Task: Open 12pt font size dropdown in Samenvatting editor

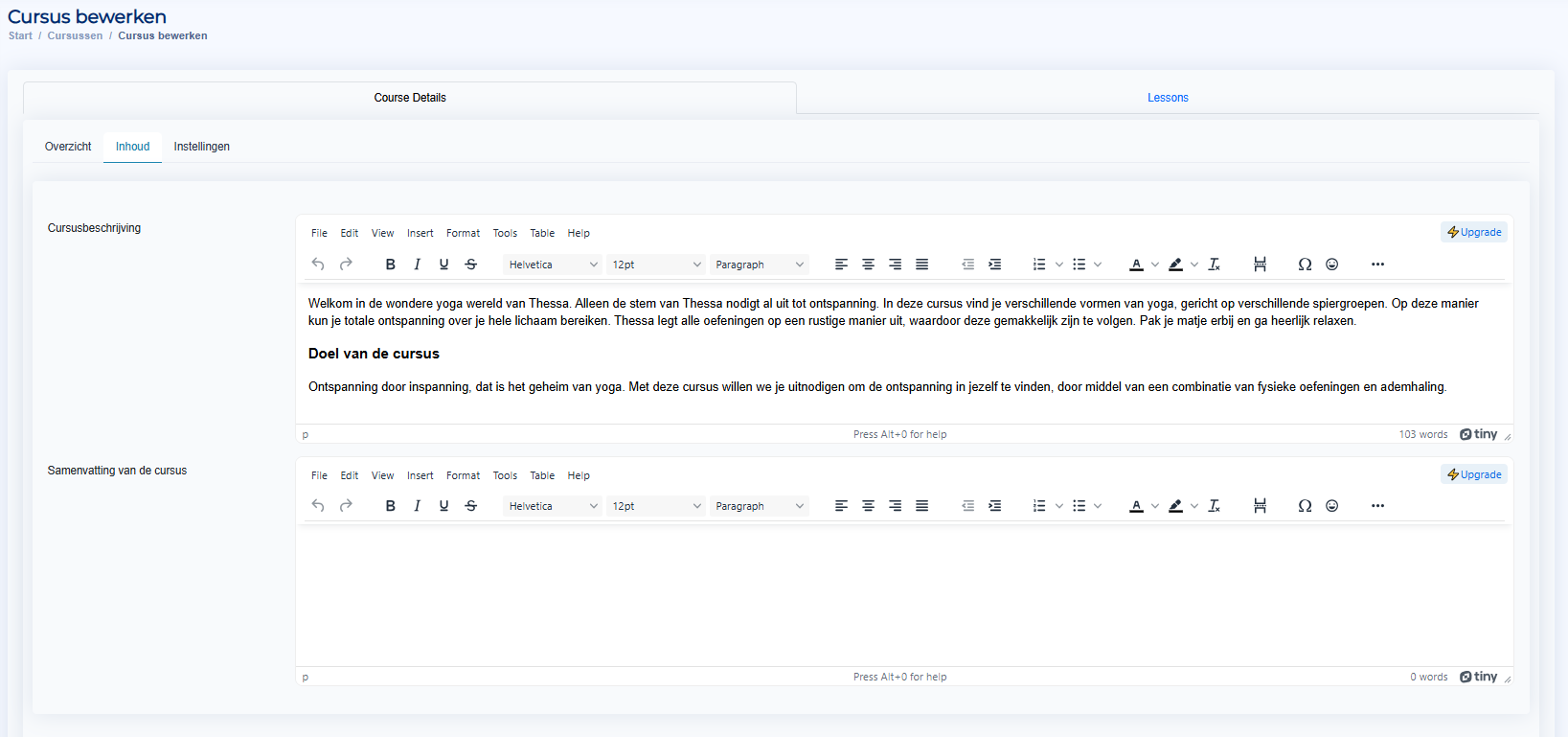Action: pos(656,506)
